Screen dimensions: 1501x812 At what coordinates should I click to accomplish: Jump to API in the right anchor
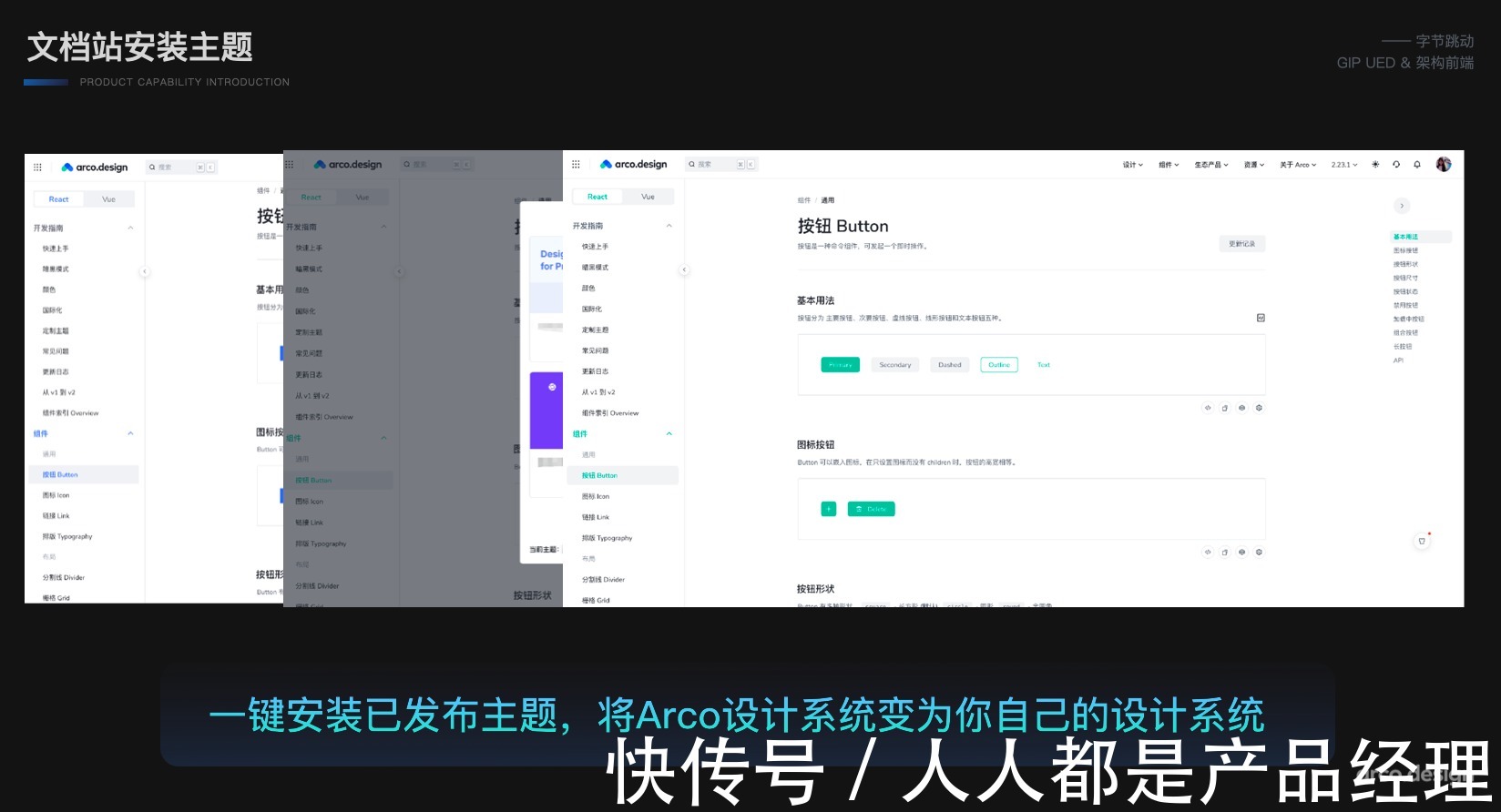tap(1399, 360)
